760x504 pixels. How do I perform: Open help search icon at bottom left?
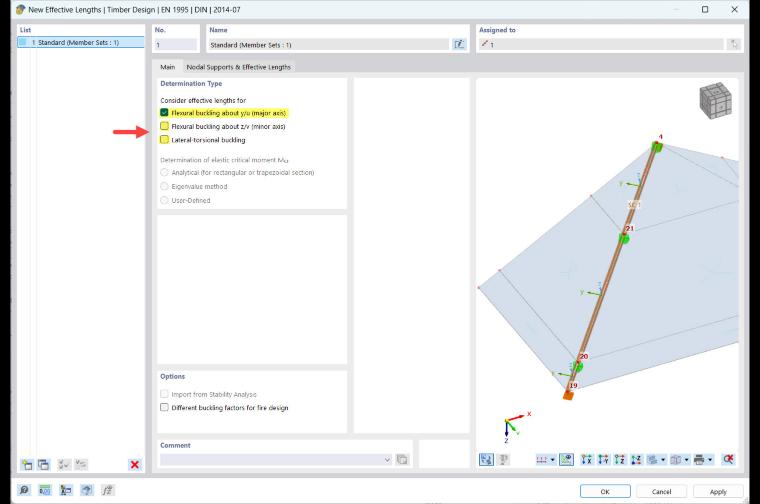[24, 490]
